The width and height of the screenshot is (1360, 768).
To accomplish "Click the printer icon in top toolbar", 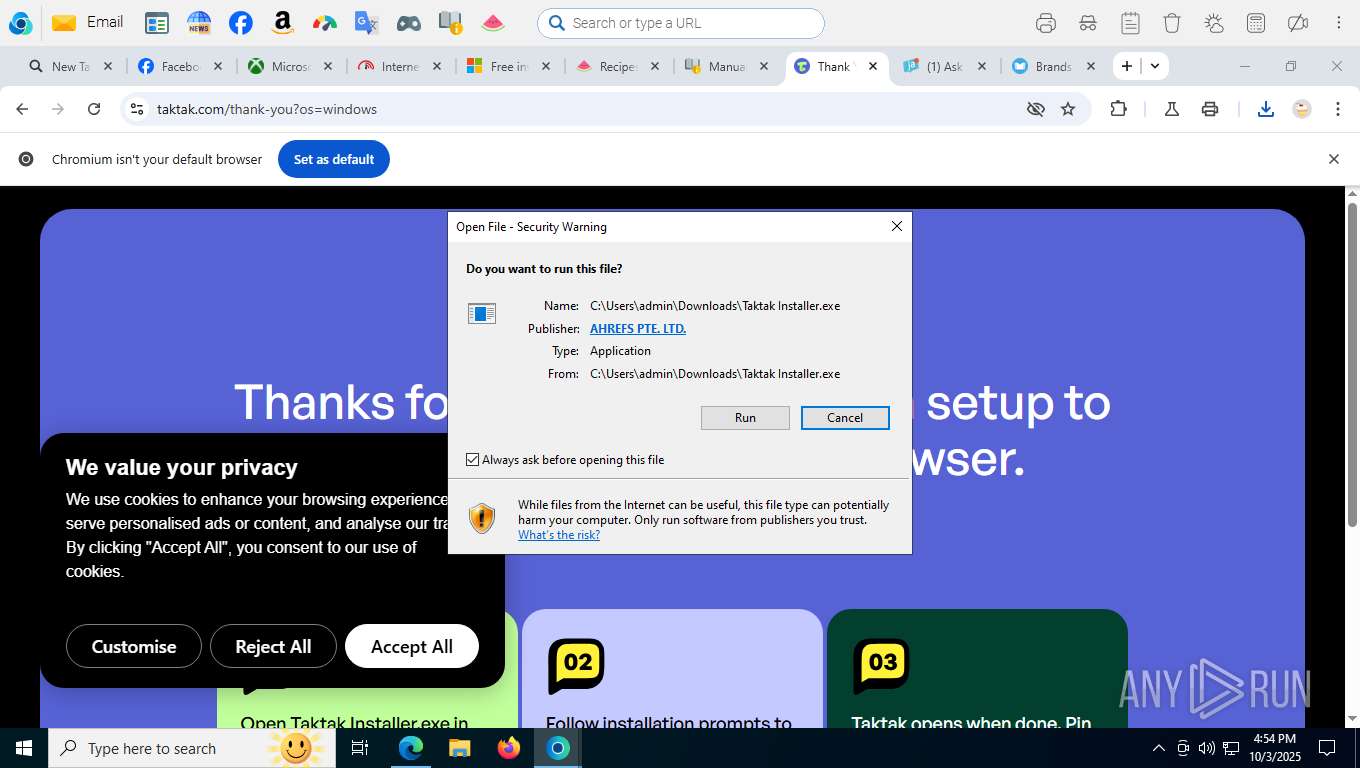I will point(1046,23).
